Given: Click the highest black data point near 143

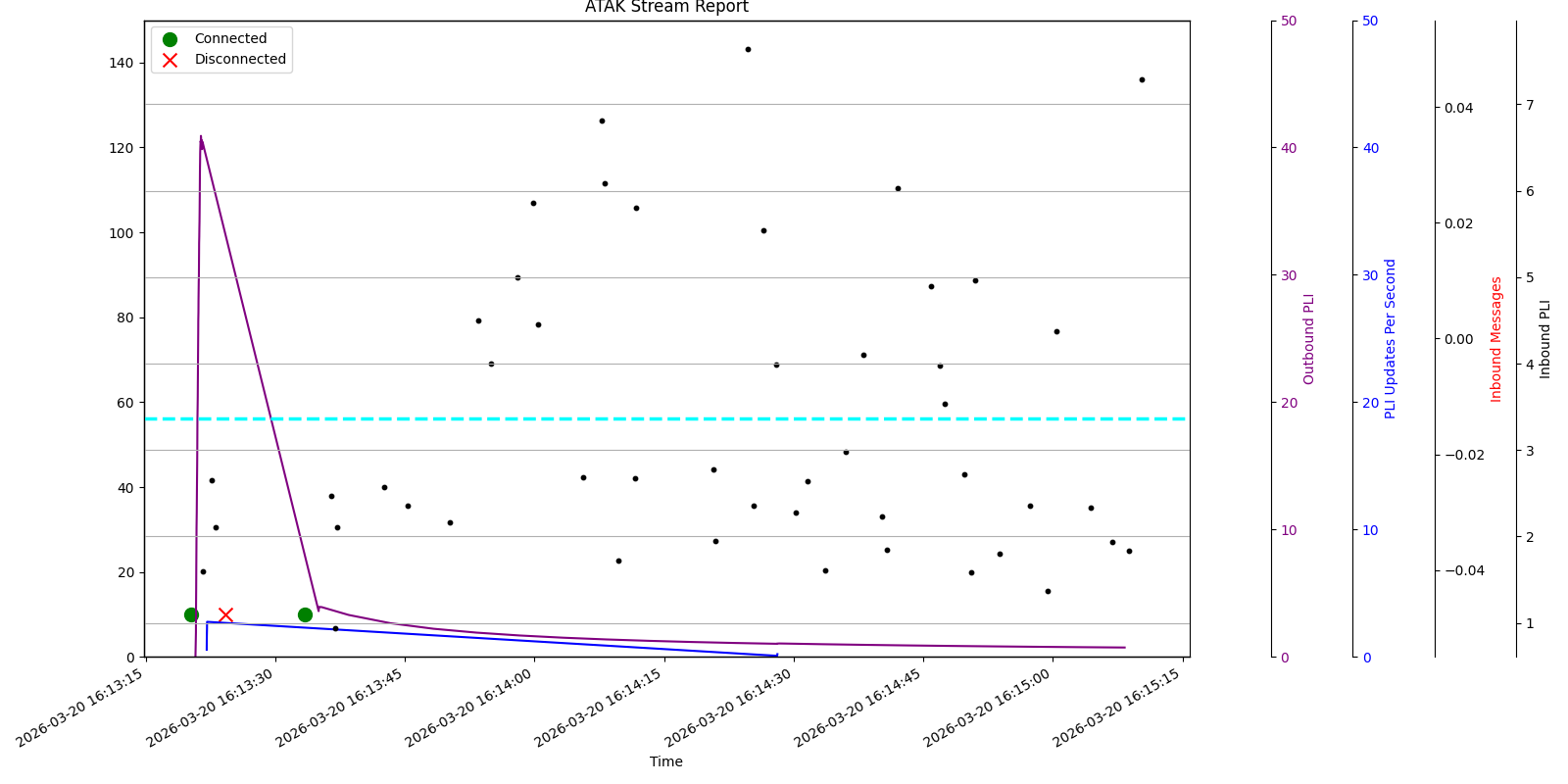Looking at the screenshot, I should (748, 49).
